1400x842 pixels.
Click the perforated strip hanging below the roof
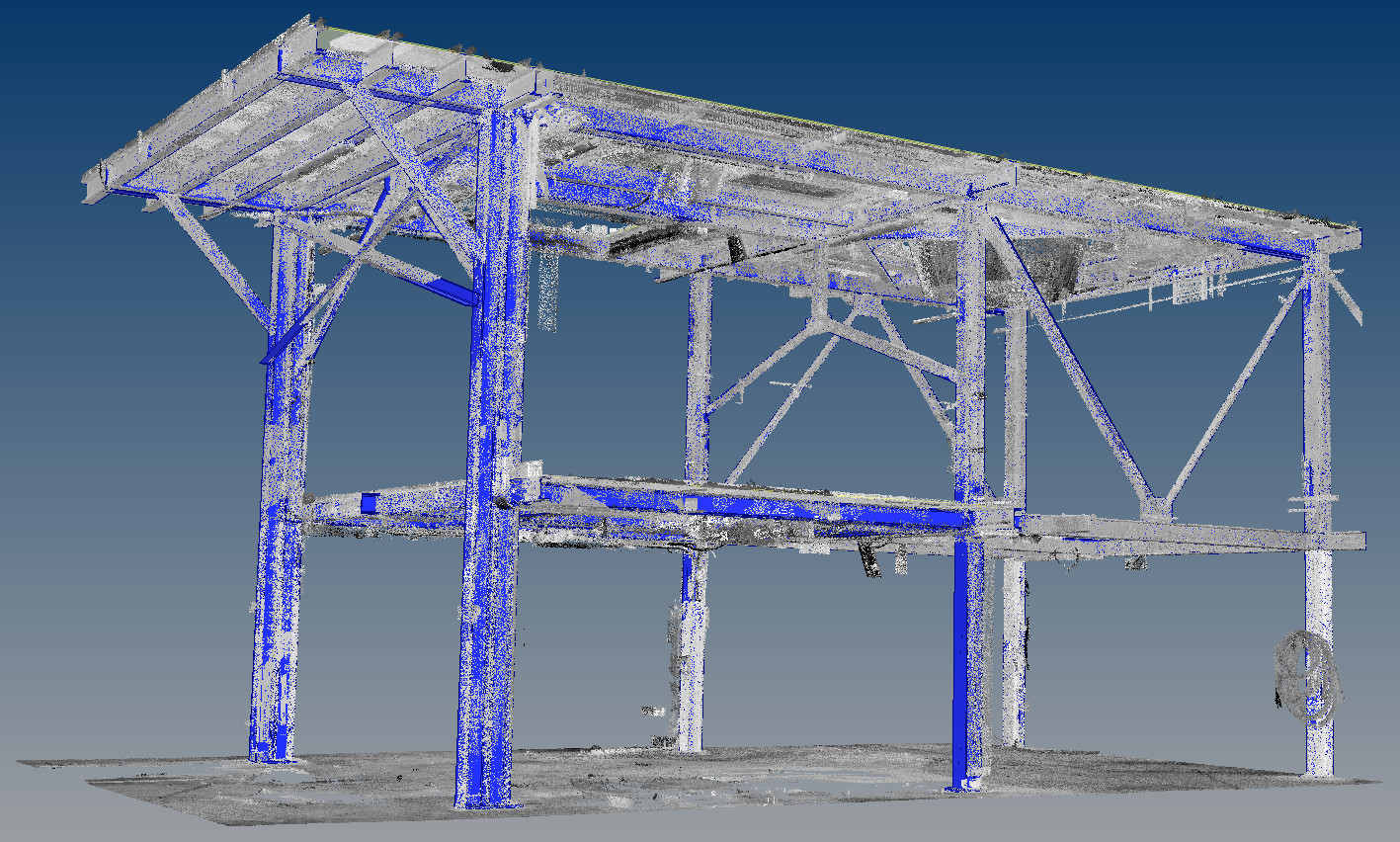[546, 289]
